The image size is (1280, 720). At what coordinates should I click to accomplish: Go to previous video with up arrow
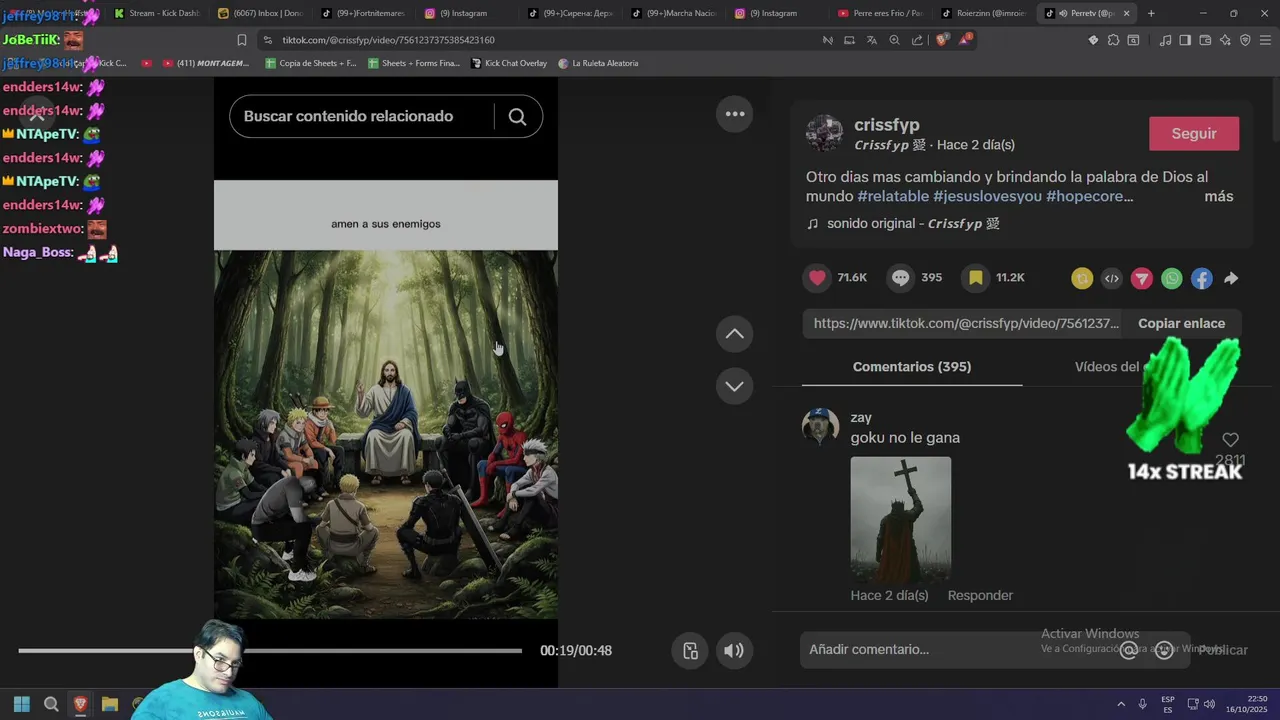point(735,334)
